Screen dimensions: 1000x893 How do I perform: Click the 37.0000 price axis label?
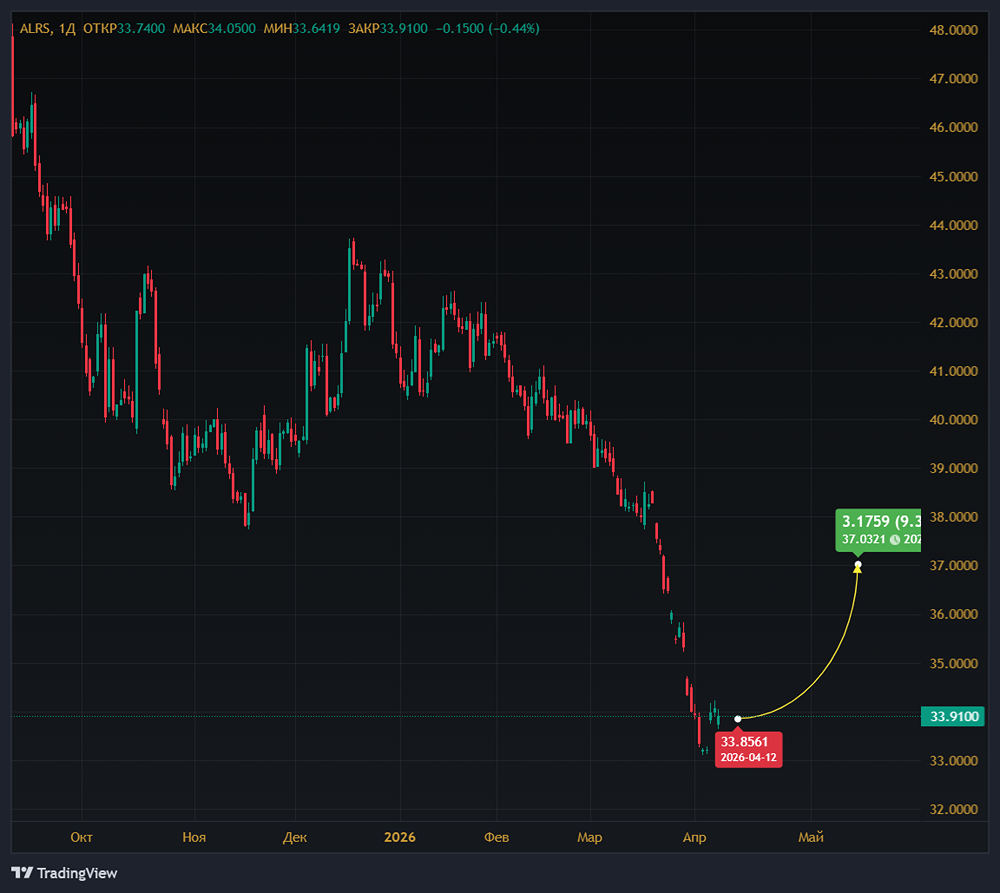[x=953, y=566]
